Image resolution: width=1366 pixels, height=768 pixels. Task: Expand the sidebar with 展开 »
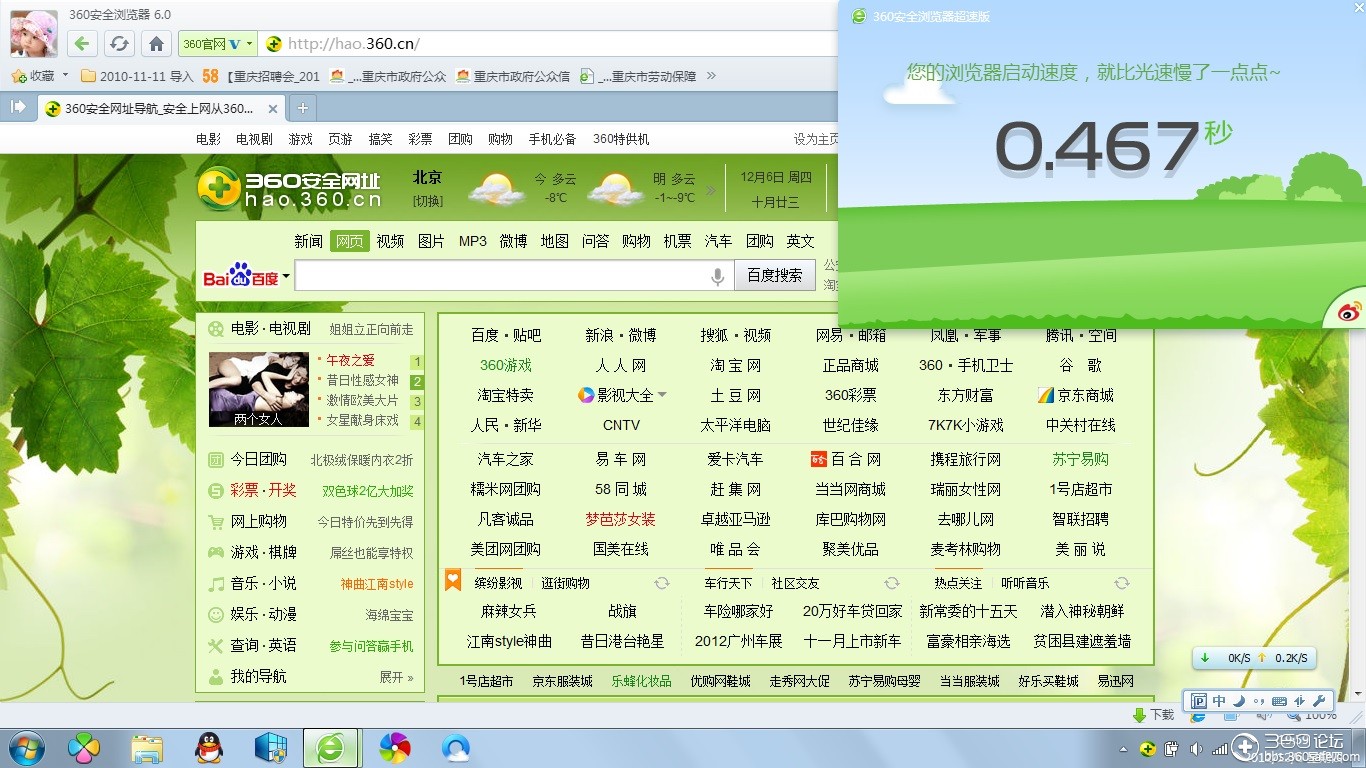pos(396,677)
